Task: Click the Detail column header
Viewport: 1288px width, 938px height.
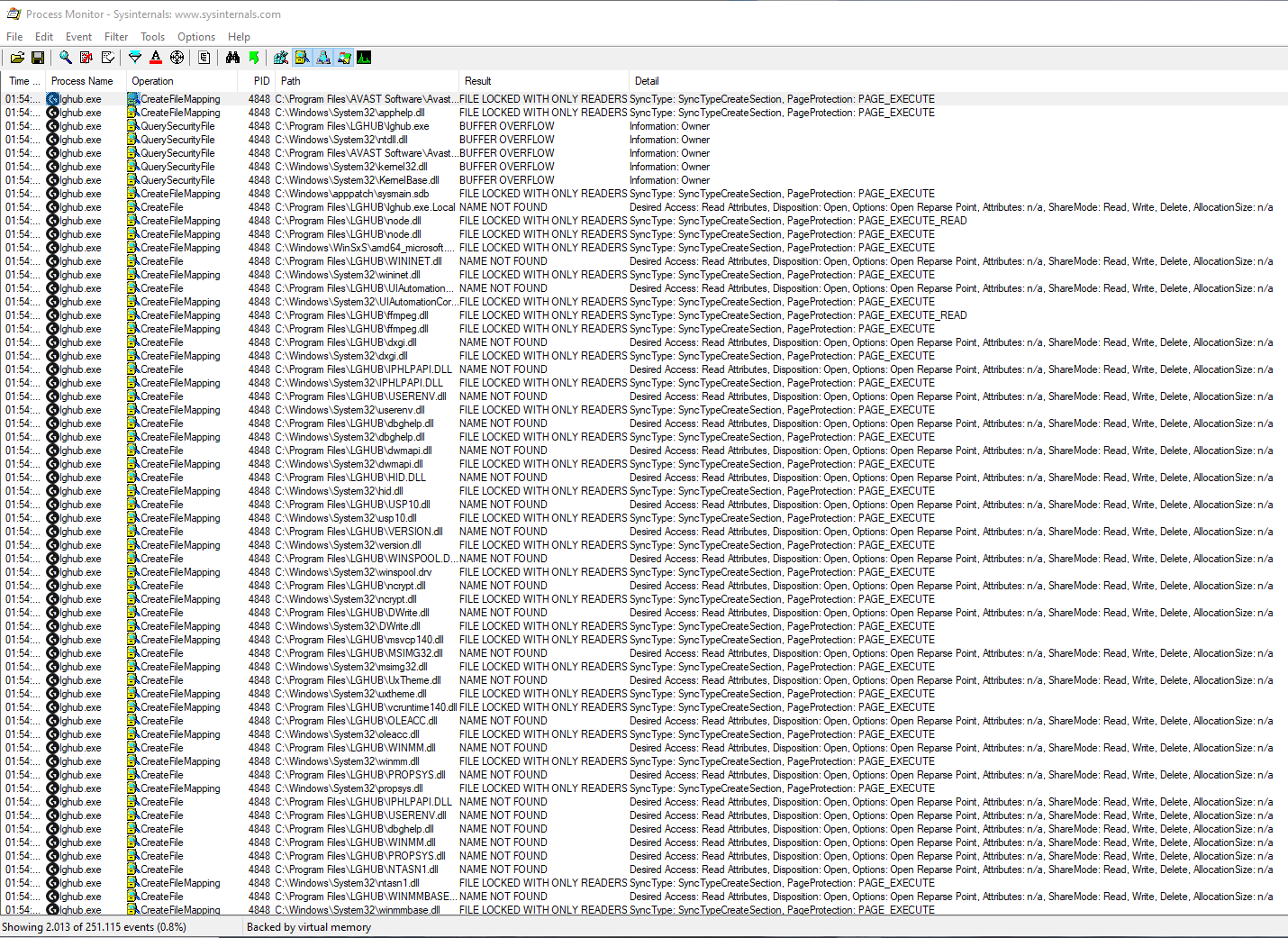Action: tap(957, 81)
